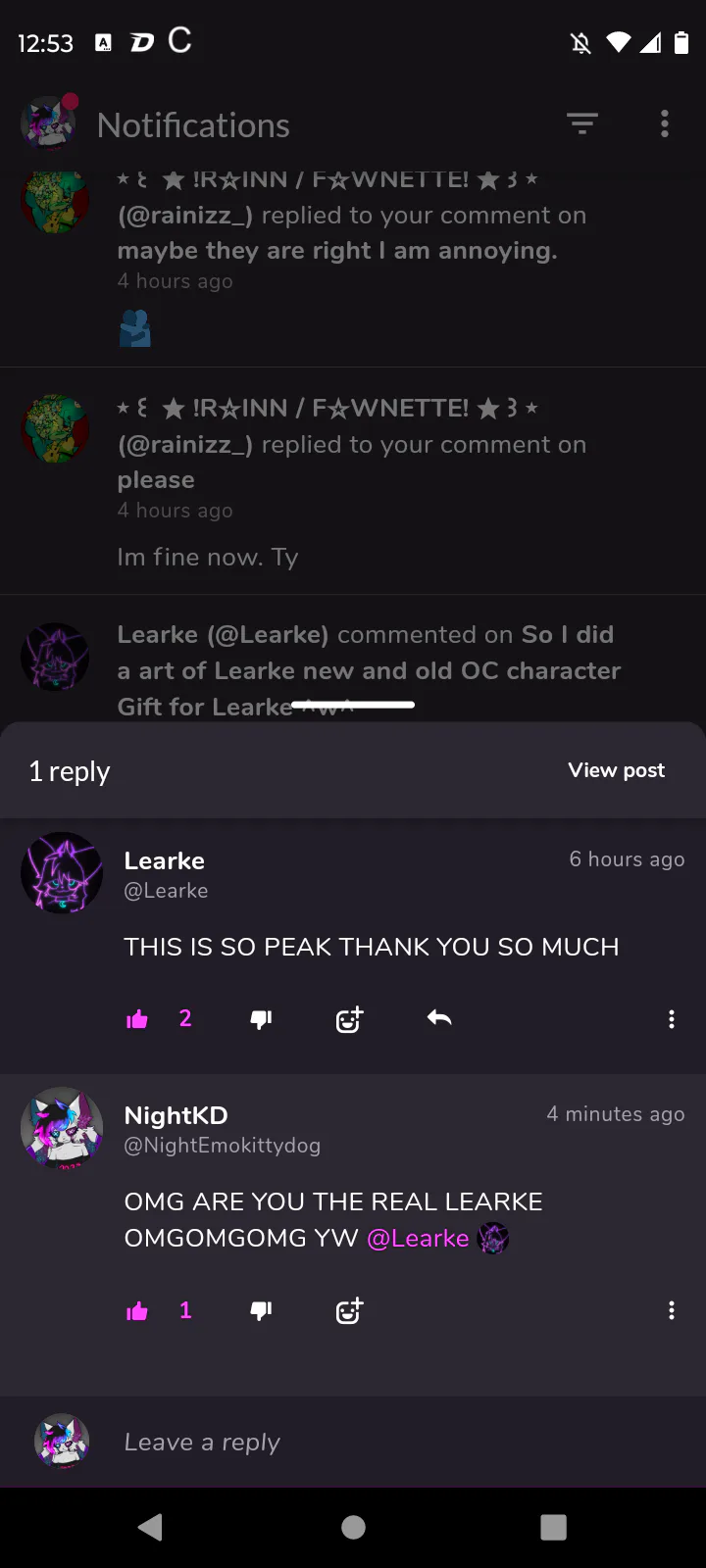Open NightKD's profile avatar
The height and width of the screenshot is (1568, 706).
click(x=62, y=1128)
